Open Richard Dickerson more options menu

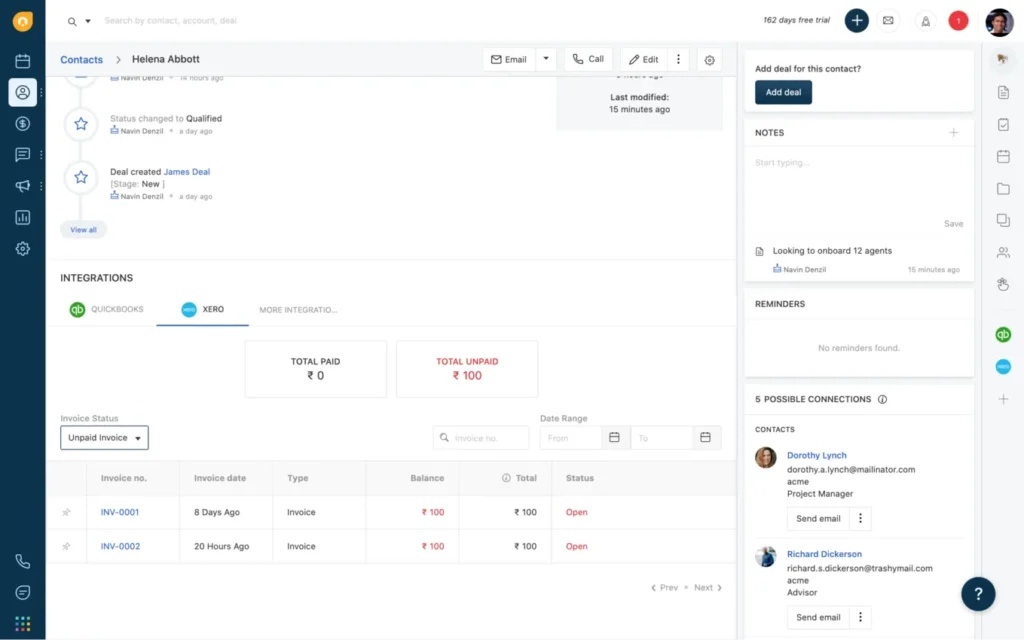click(x=860, y=617)
